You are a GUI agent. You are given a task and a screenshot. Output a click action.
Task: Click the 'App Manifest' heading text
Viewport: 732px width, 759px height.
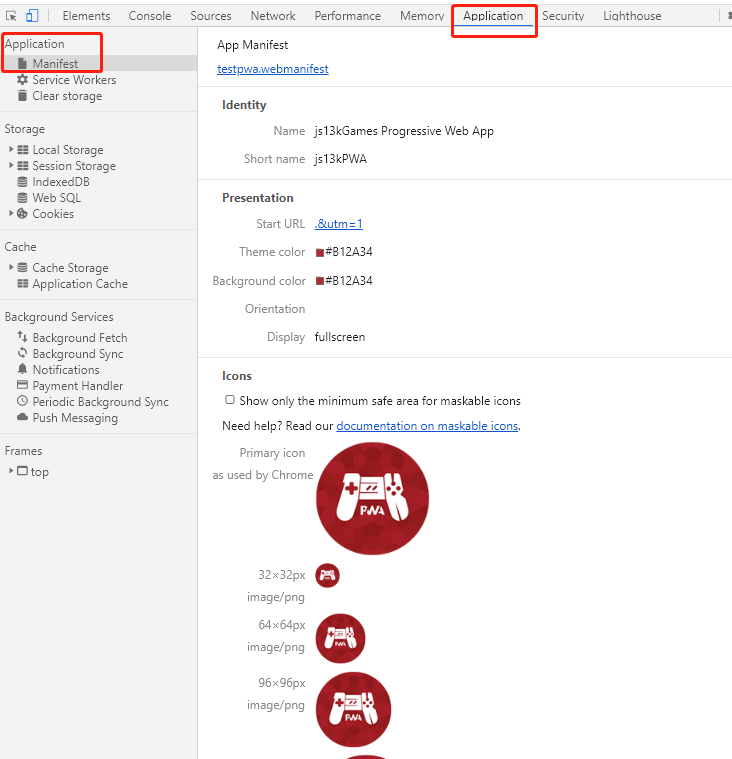coord(252,45)
